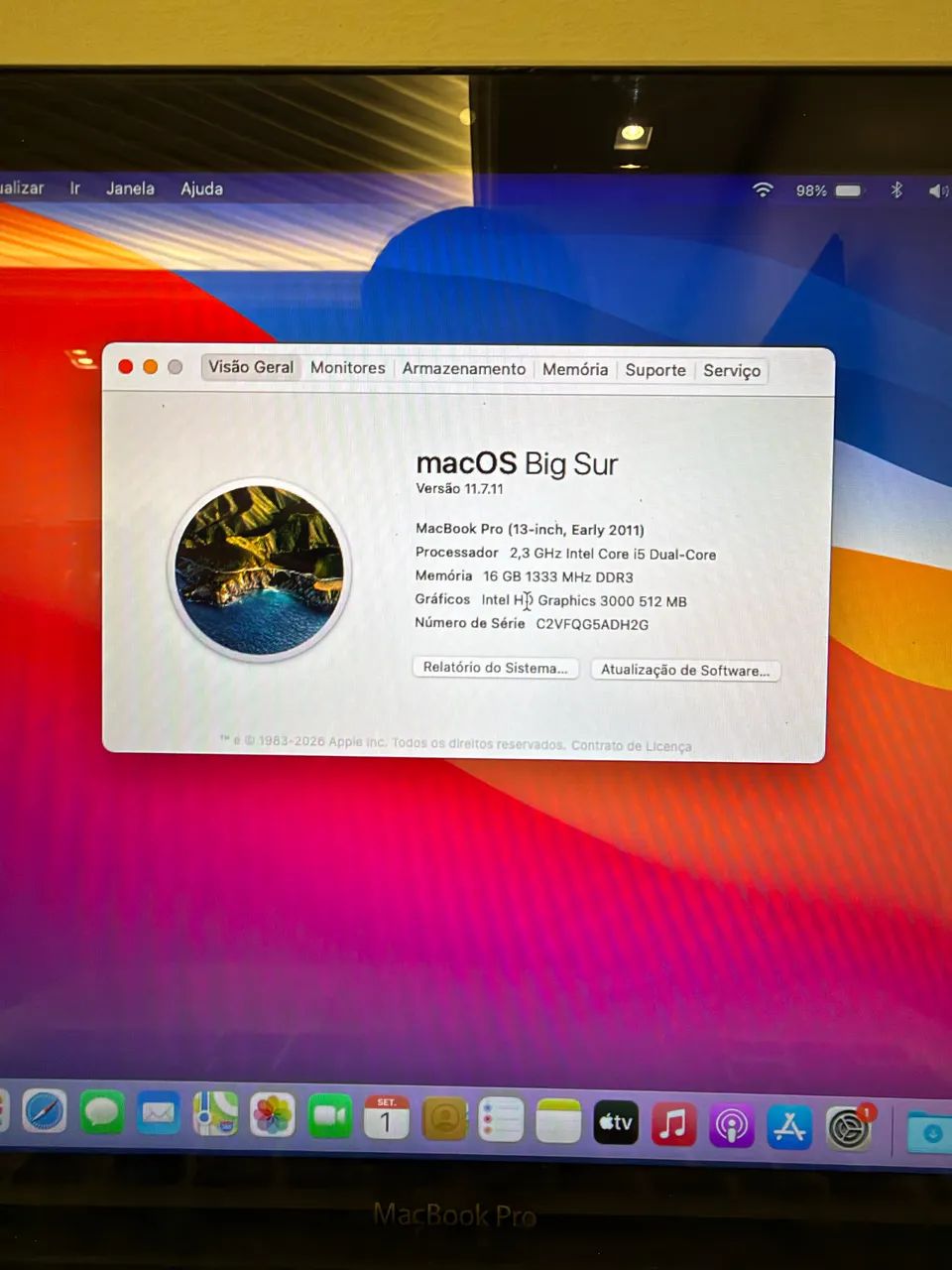Image resolution: width=952 pixels, height=1270 pixels.
Task: Open Reminders from the Dock
Action: [x=501, y=1121]
